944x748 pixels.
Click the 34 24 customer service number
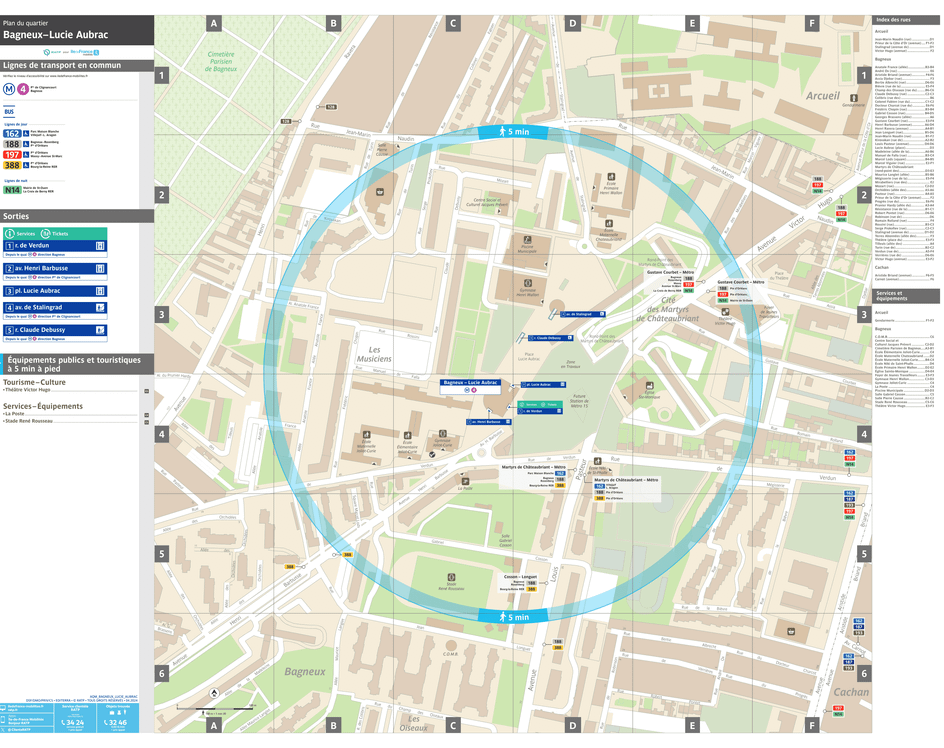73,723
